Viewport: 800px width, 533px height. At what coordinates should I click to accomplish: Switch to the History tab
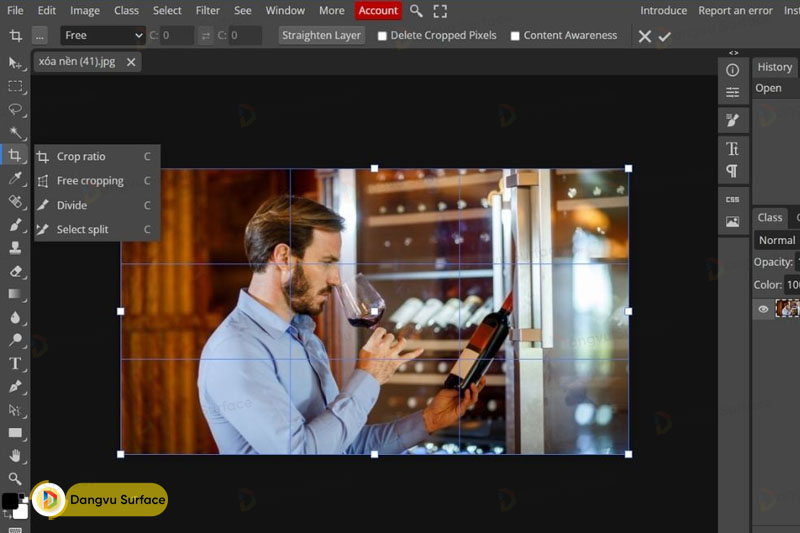point(774,67)
